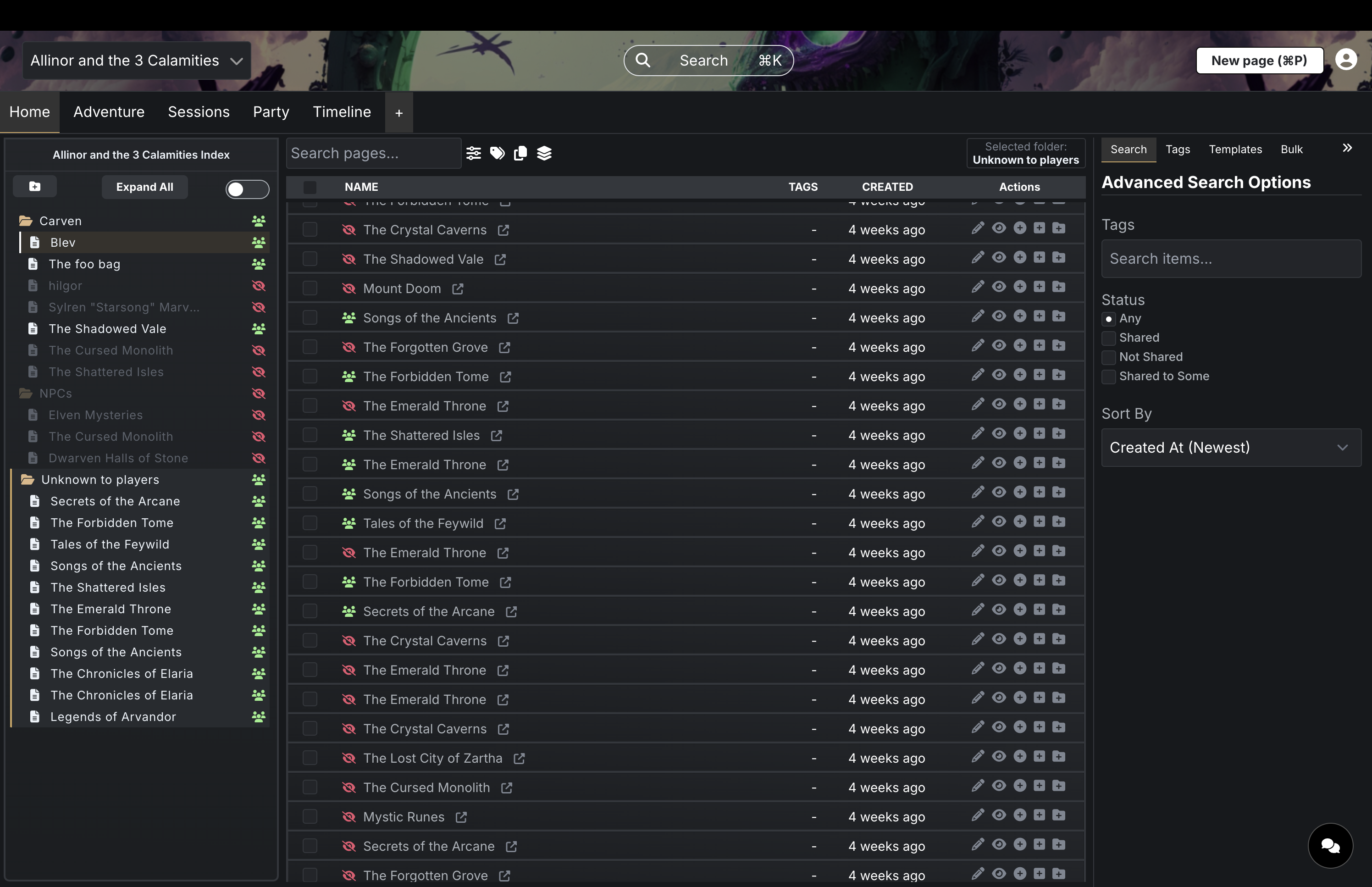This screenshot has width=1372, height=887.
Task: Click the plus-circle action for Tales of the Feywild
Action: [1020, 522]
